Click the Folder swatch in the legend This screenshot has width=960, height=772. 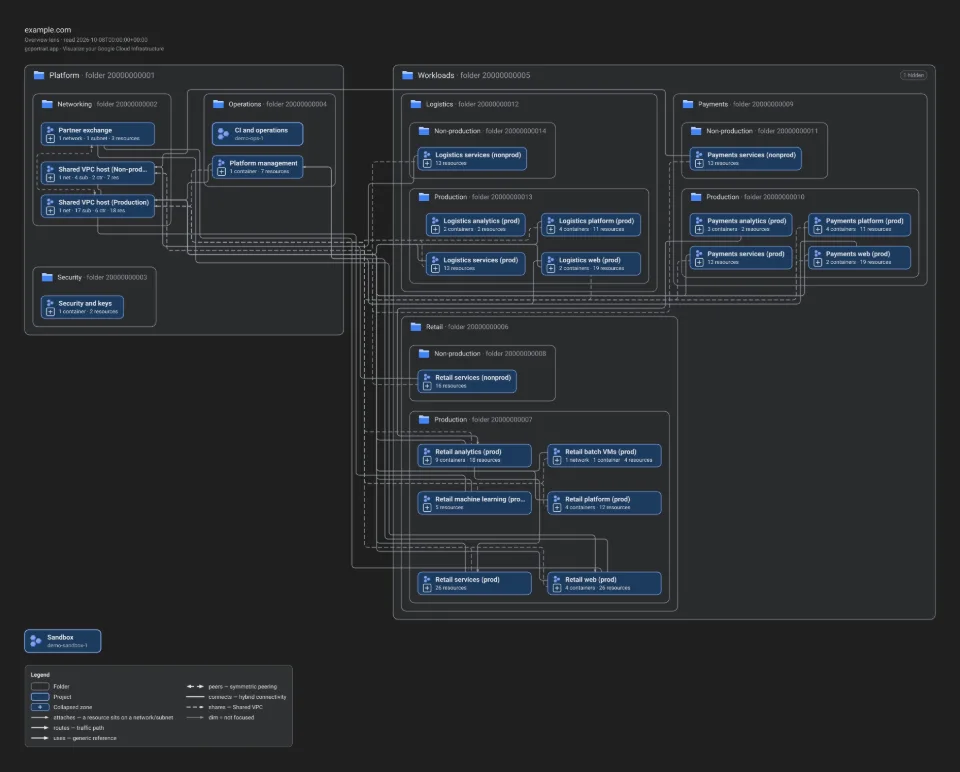click(40, 686)
